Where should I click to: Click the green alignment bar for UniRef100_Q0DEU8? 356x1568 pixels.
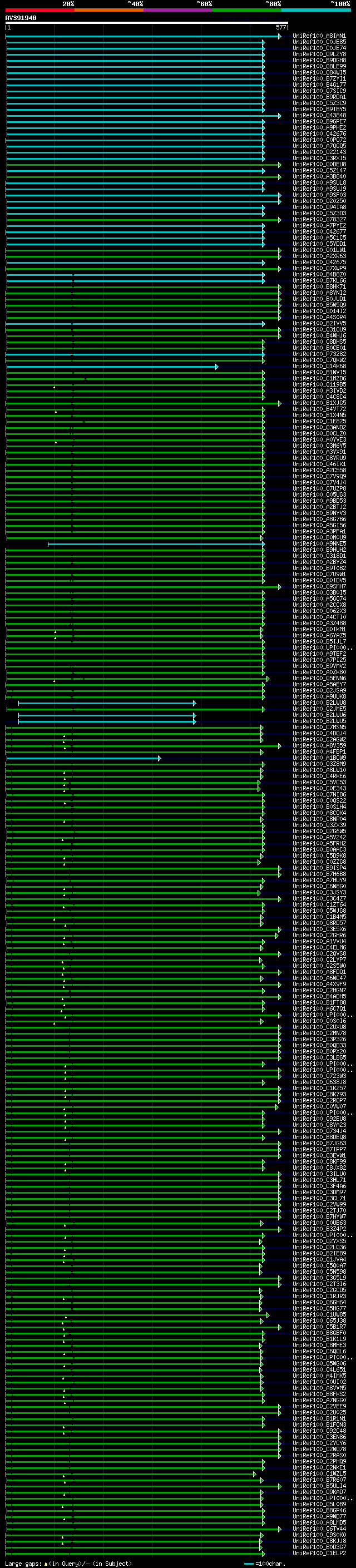143,165
